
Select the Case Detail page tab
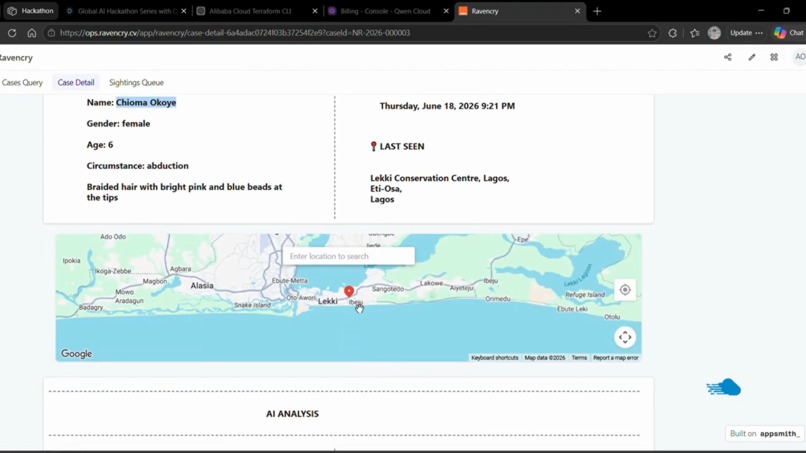pyautogui.click(x=76, y=82)
